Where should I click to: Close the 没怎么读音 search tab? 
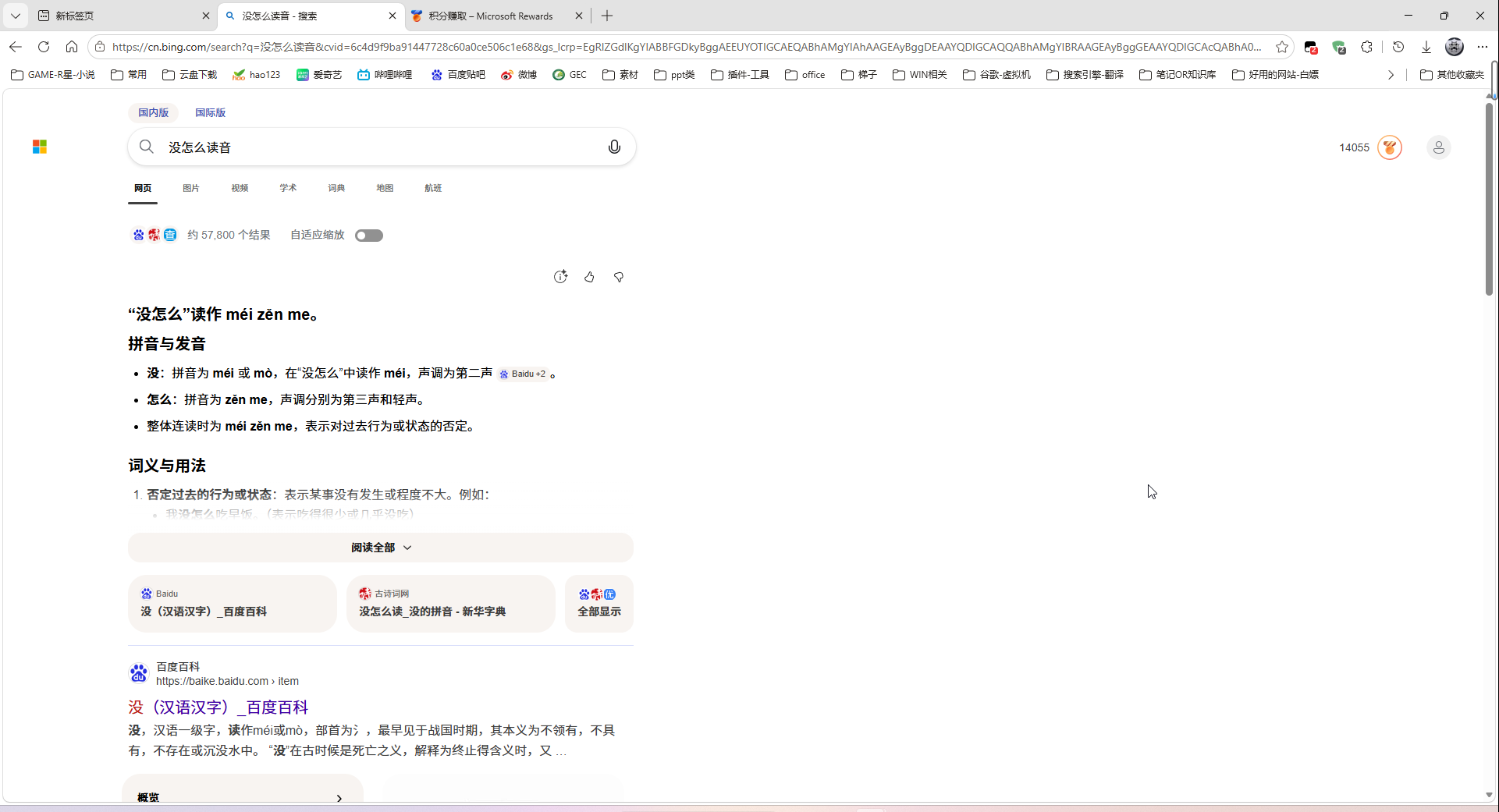(x=392, y=16)
